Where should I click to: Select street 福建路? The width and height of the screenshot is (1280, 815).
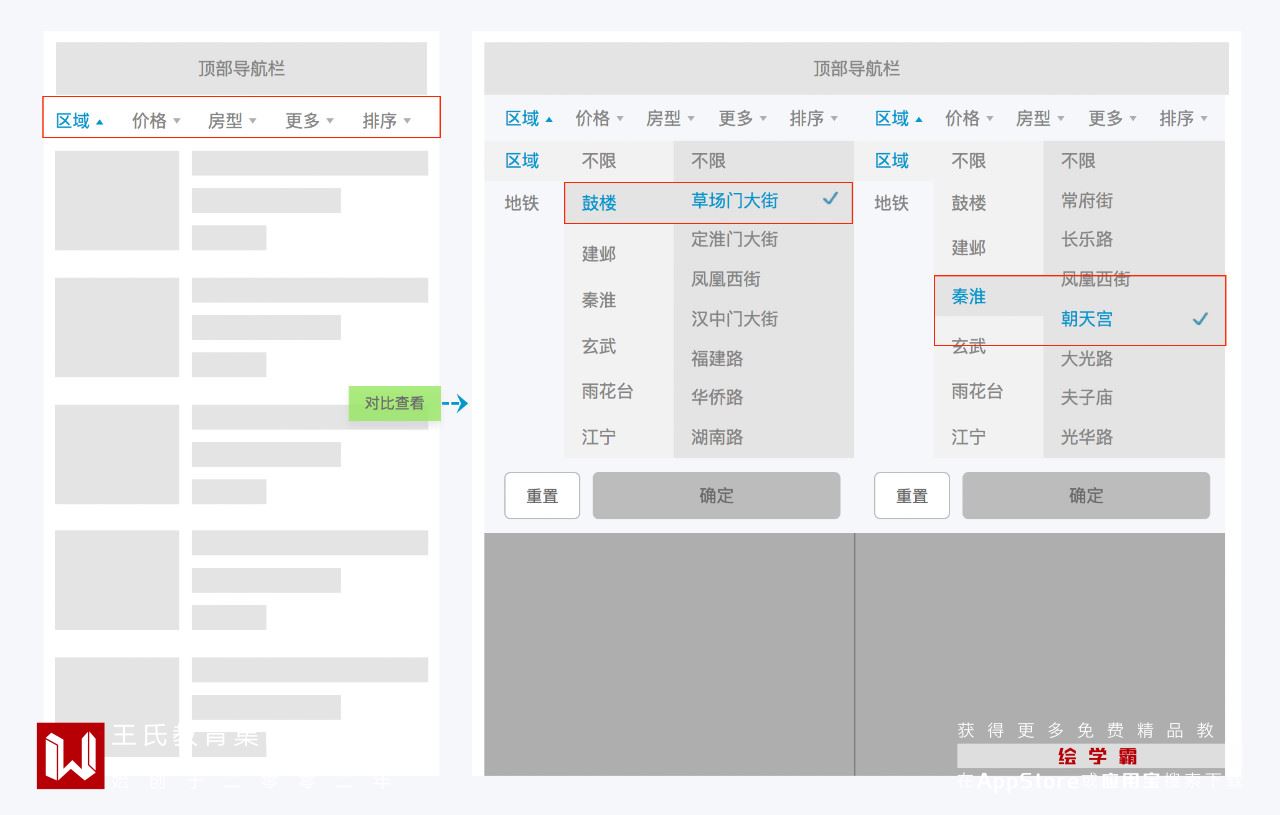717,358
